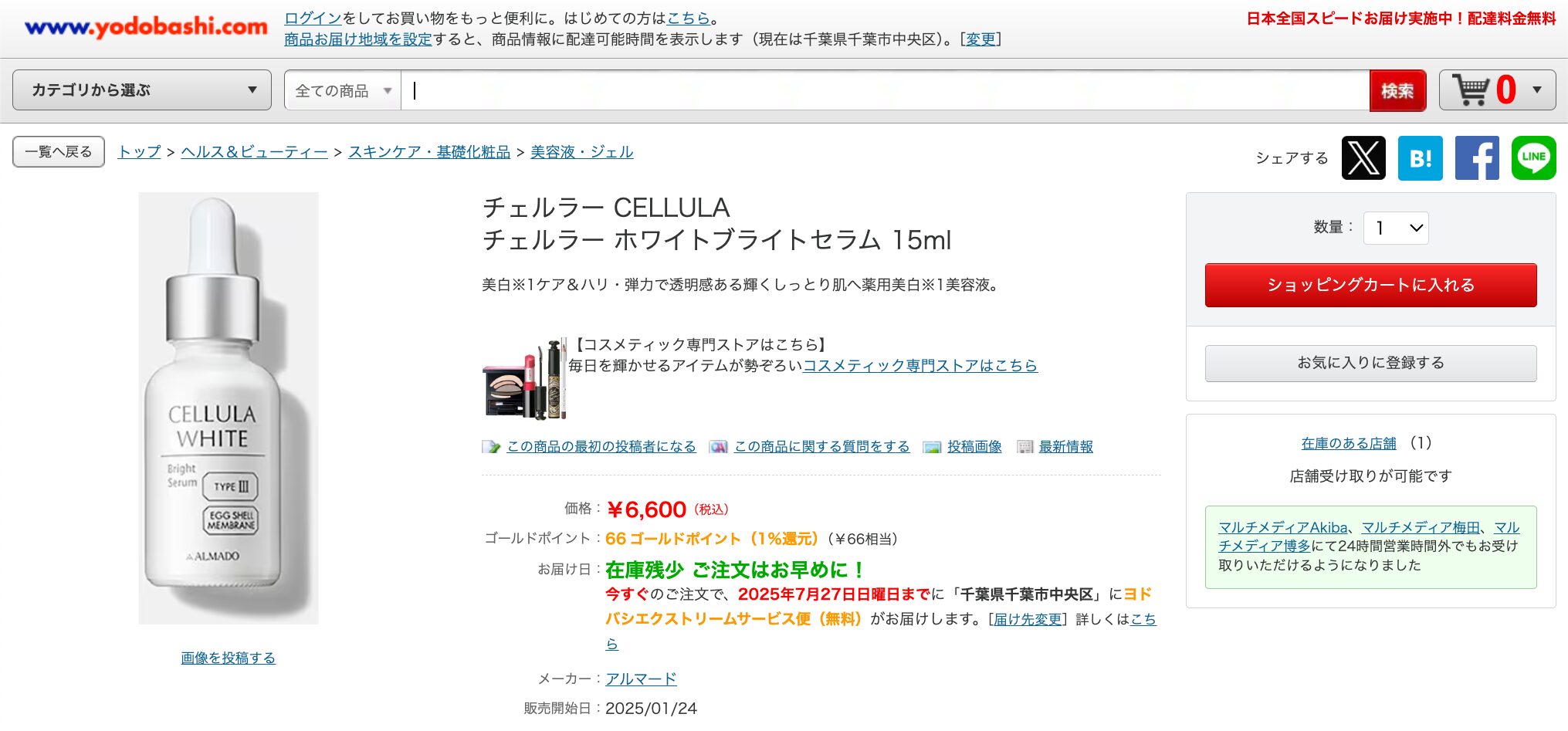
Task: Click ショッピングカートに入れる button
Action: click(1370, 285)
